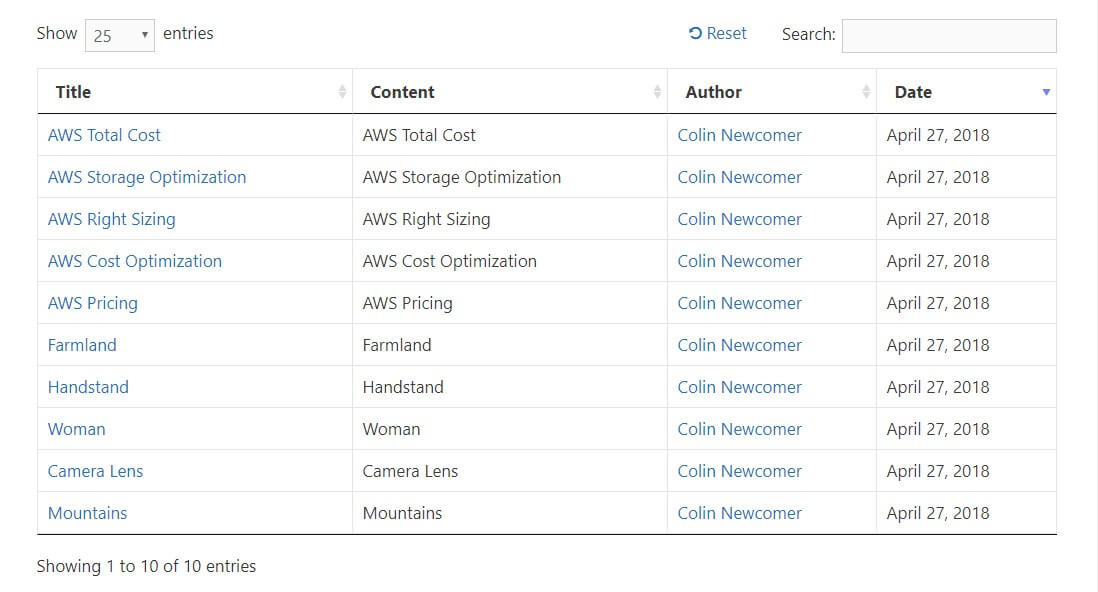Click the date in the AWS Total Cost row

tap(938, 135)
